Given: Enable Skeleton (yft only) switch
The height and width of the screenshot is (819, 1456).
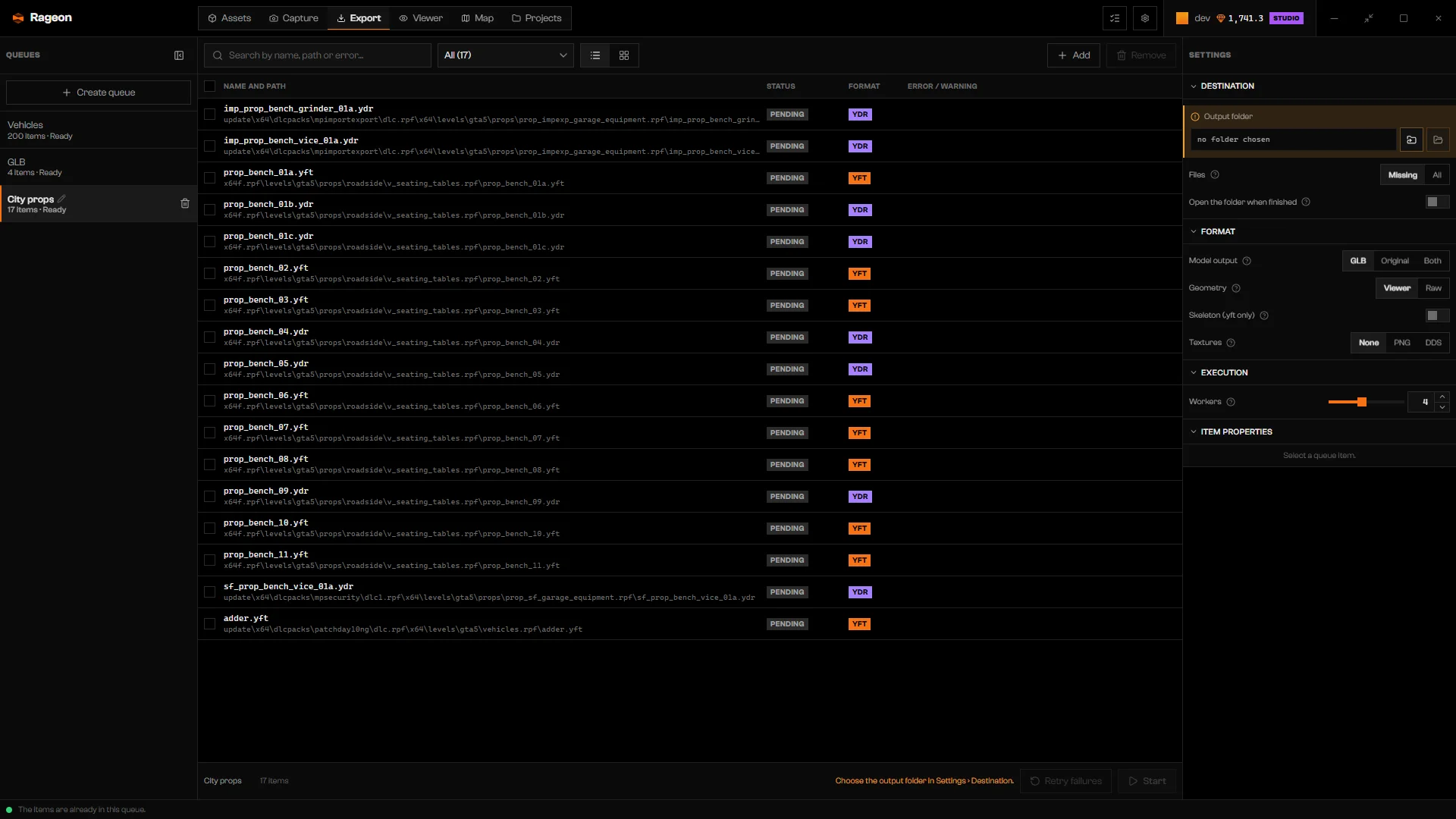Looking at the screenshot, I should [x=1437, y=315].
